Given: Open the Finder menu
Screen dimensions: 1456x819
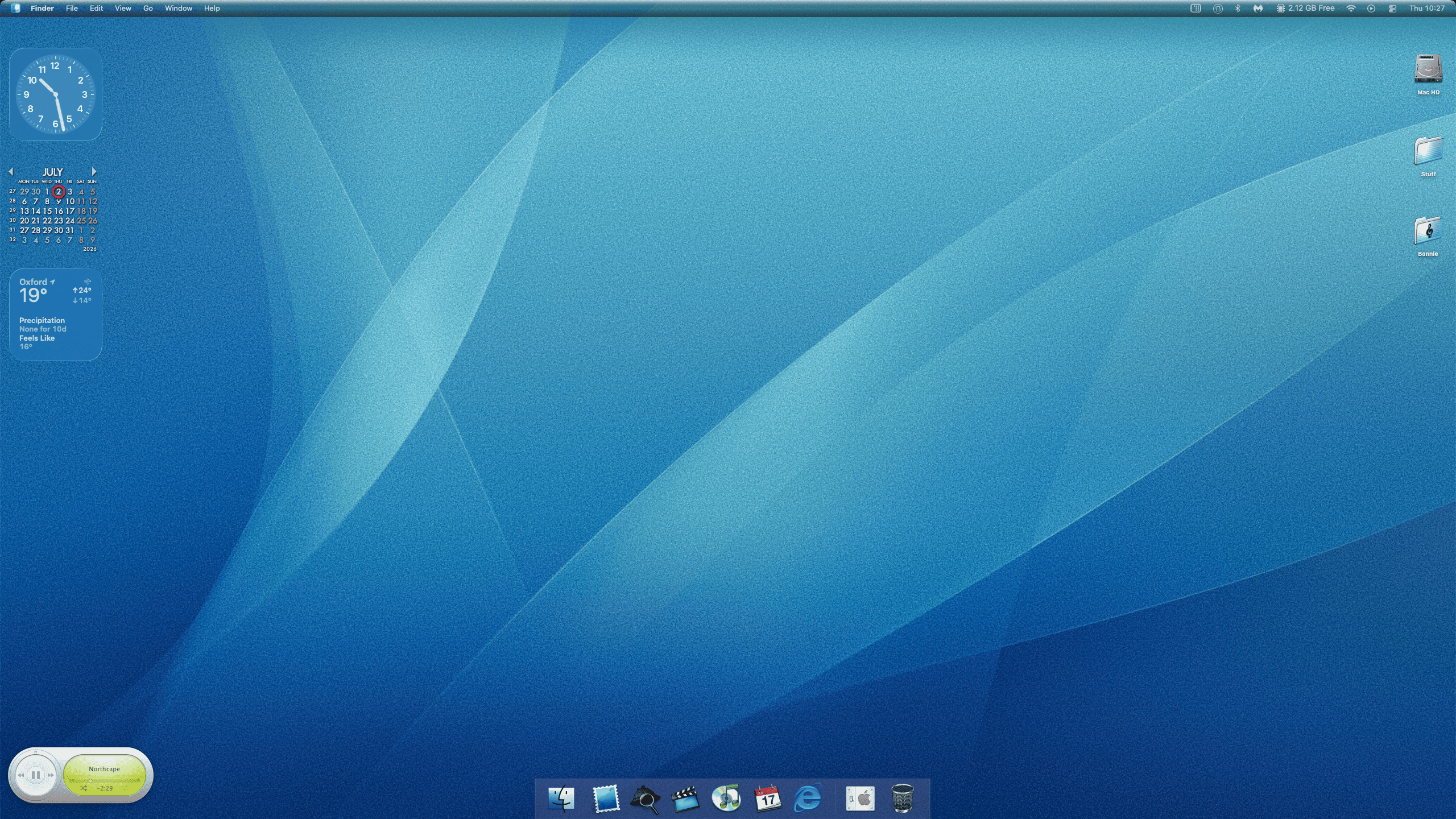Looking at the screenshot, I should pos(42,8).
